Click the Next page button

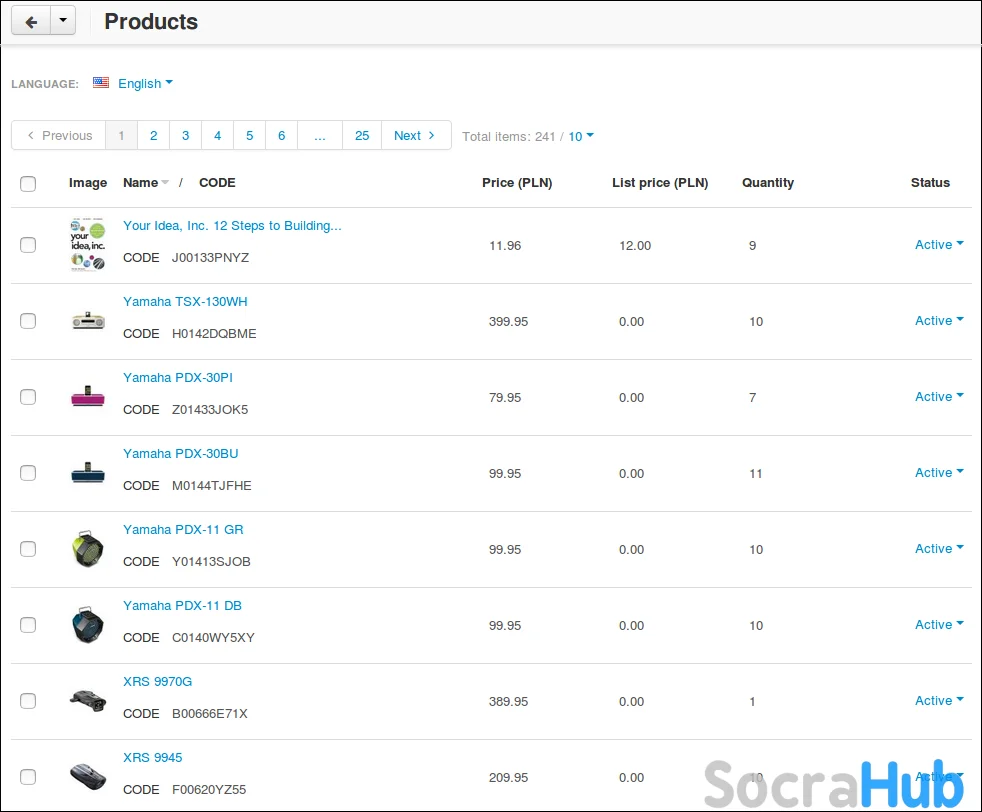click(415, 136)
